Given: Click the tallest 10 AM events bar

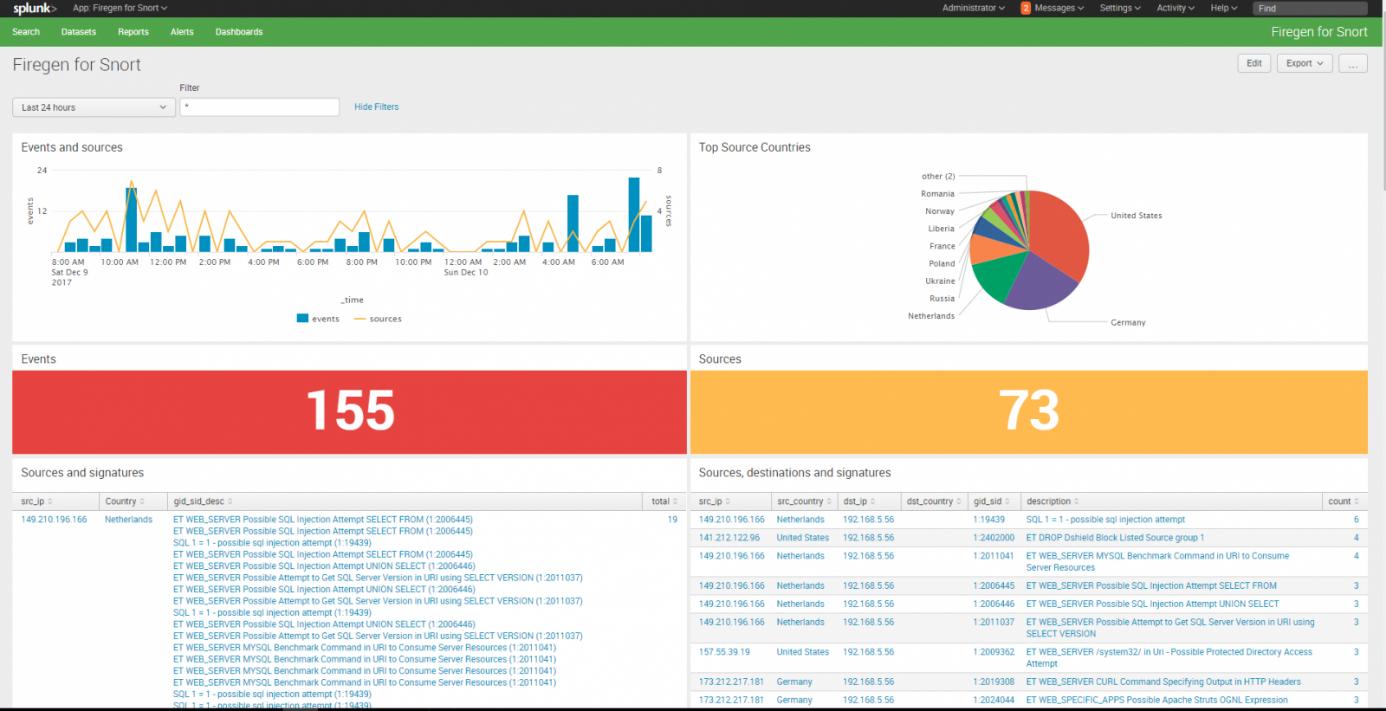Looking at the screenshot, I should [131, 220].
